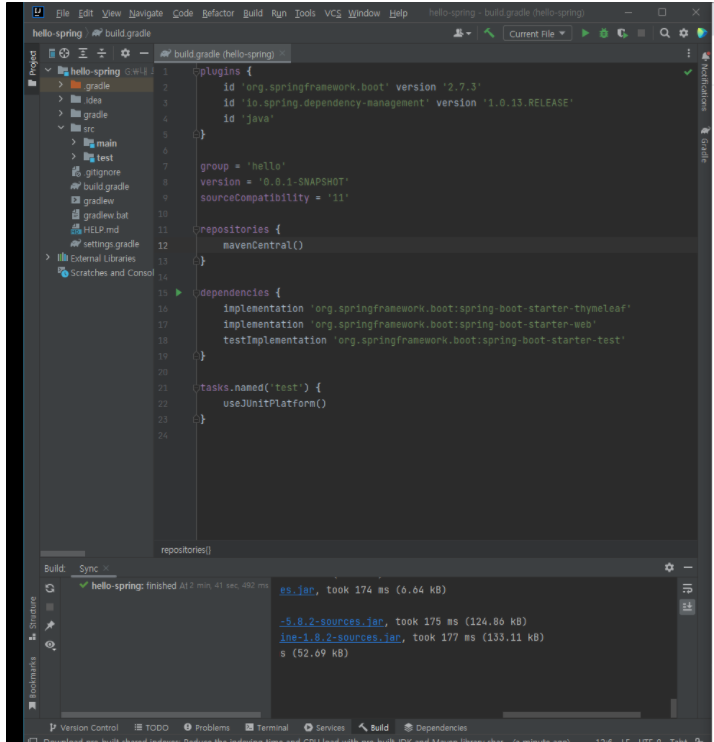Toggle soft-wrap in Build output
The height and width of the screenshot is (742, 714).
pos(688,588)
